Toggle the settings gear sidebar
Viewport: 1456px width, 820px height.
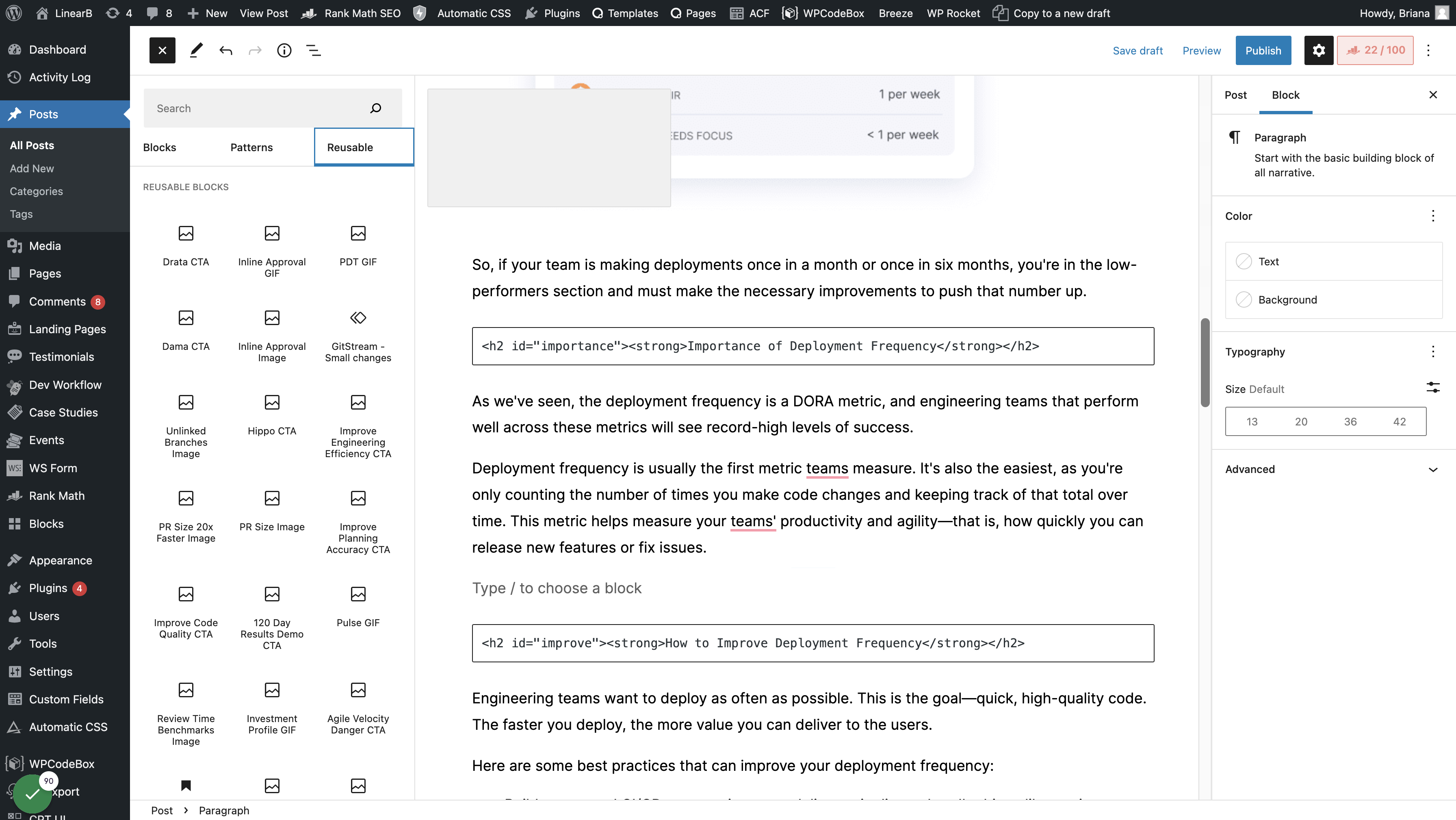1319,50
